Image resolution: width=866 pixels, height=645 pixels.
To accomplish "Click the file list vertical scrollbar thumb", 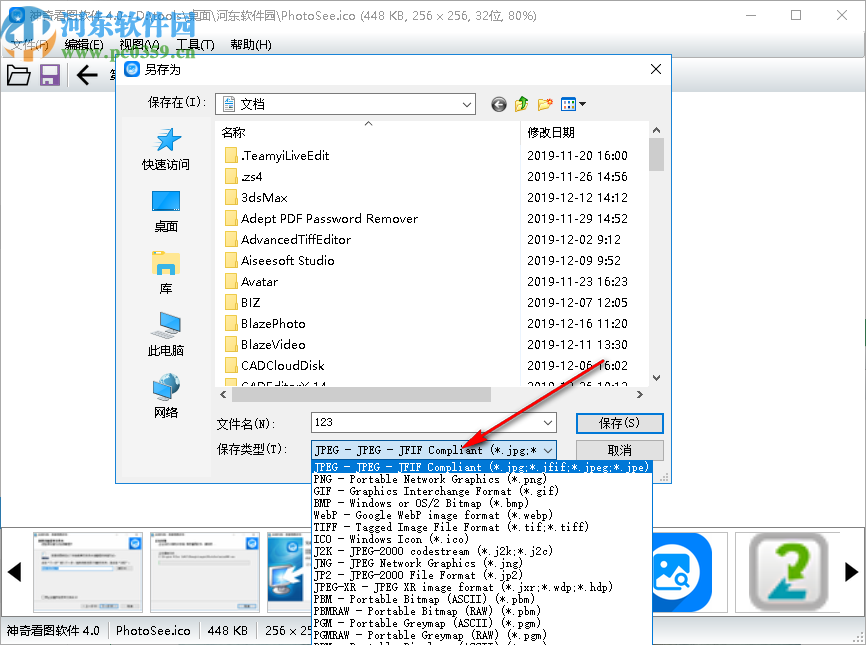I will [x=656, y=155].
